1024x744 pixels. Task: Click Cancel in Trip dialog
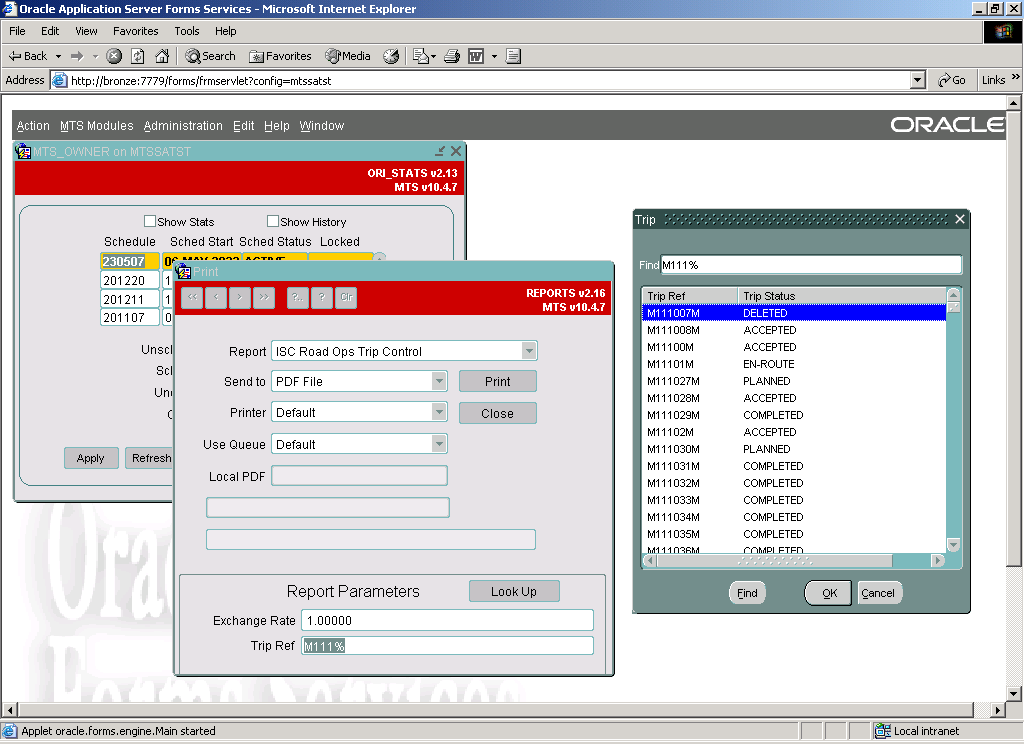pyautogui.click(x=878, y=593)
